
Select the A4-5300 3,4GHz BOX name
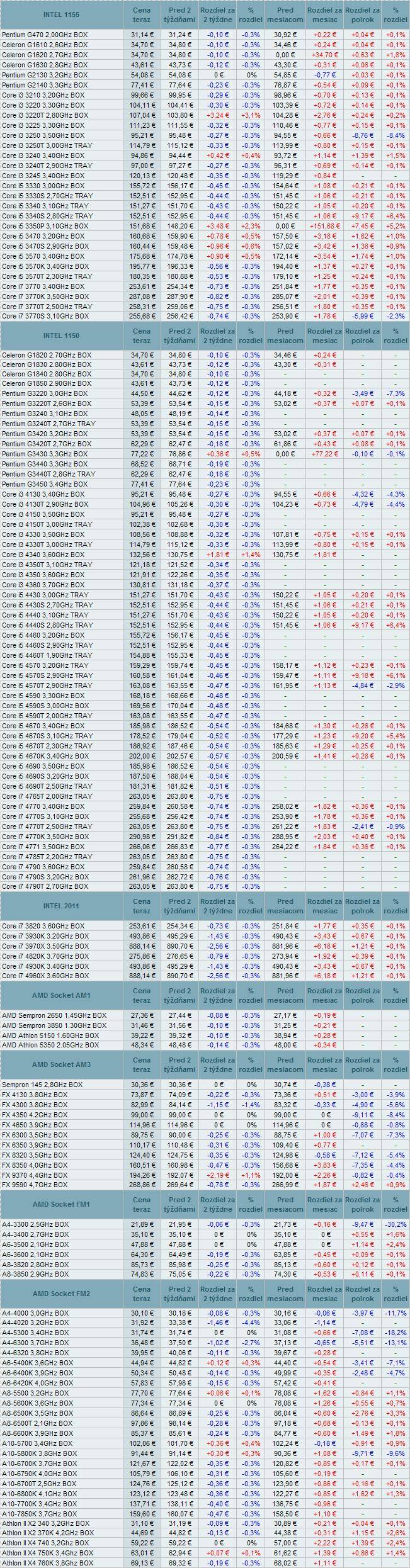point(35,1334)
